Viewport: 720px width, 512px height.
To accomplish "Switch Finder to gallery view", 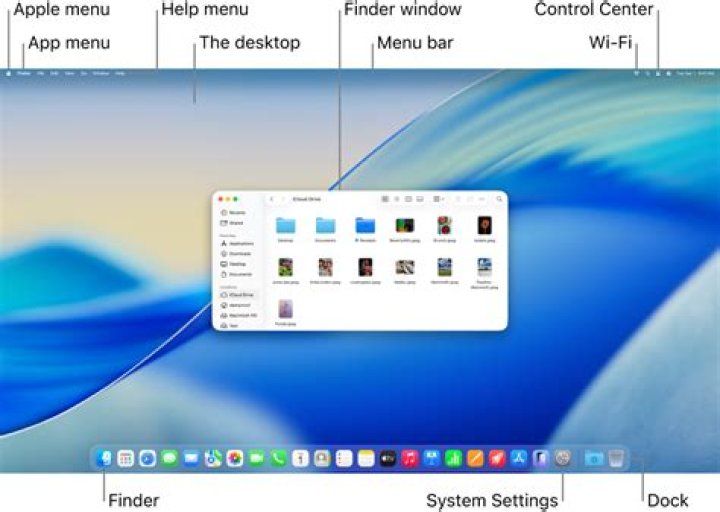I will coord(420,199).
